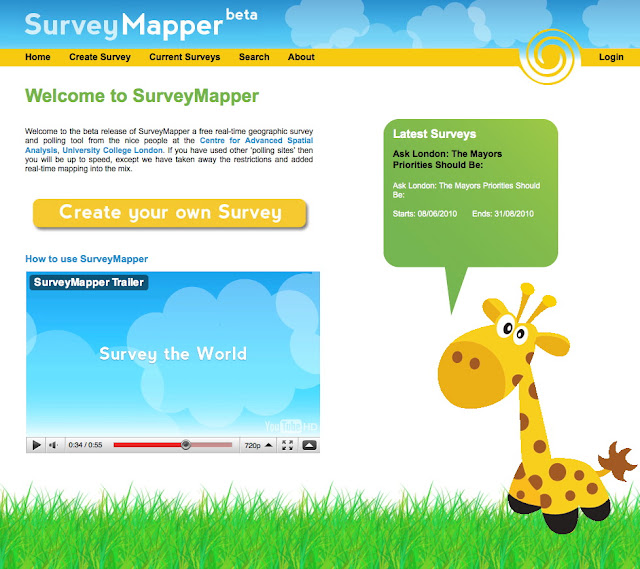Click the video progress slider knob
The width and height of the screenshot is (640, 569).
pyautogui.click(x=186, y=445)
